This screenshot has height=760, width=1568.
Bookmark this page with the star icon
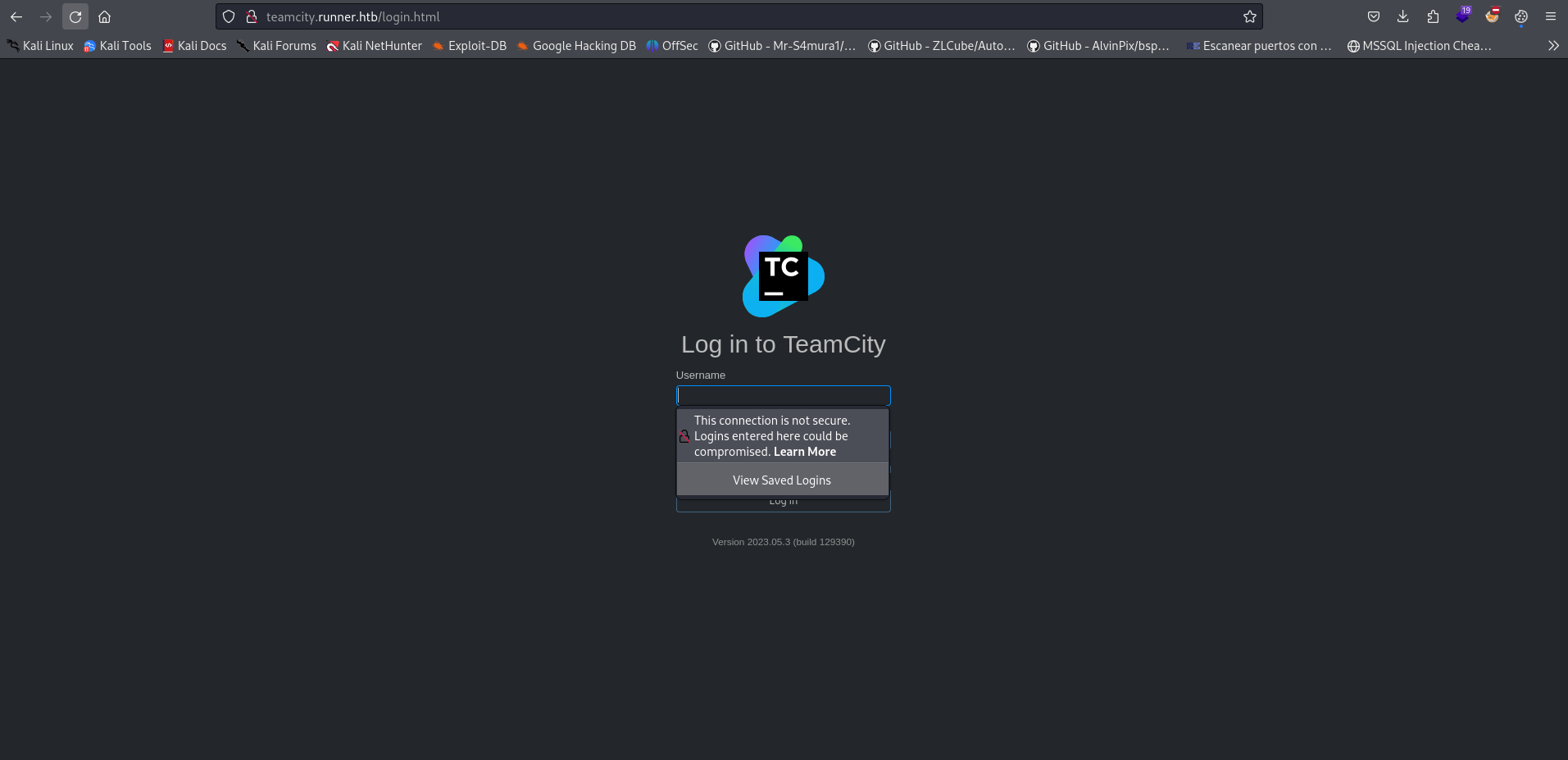(1249, 16)
